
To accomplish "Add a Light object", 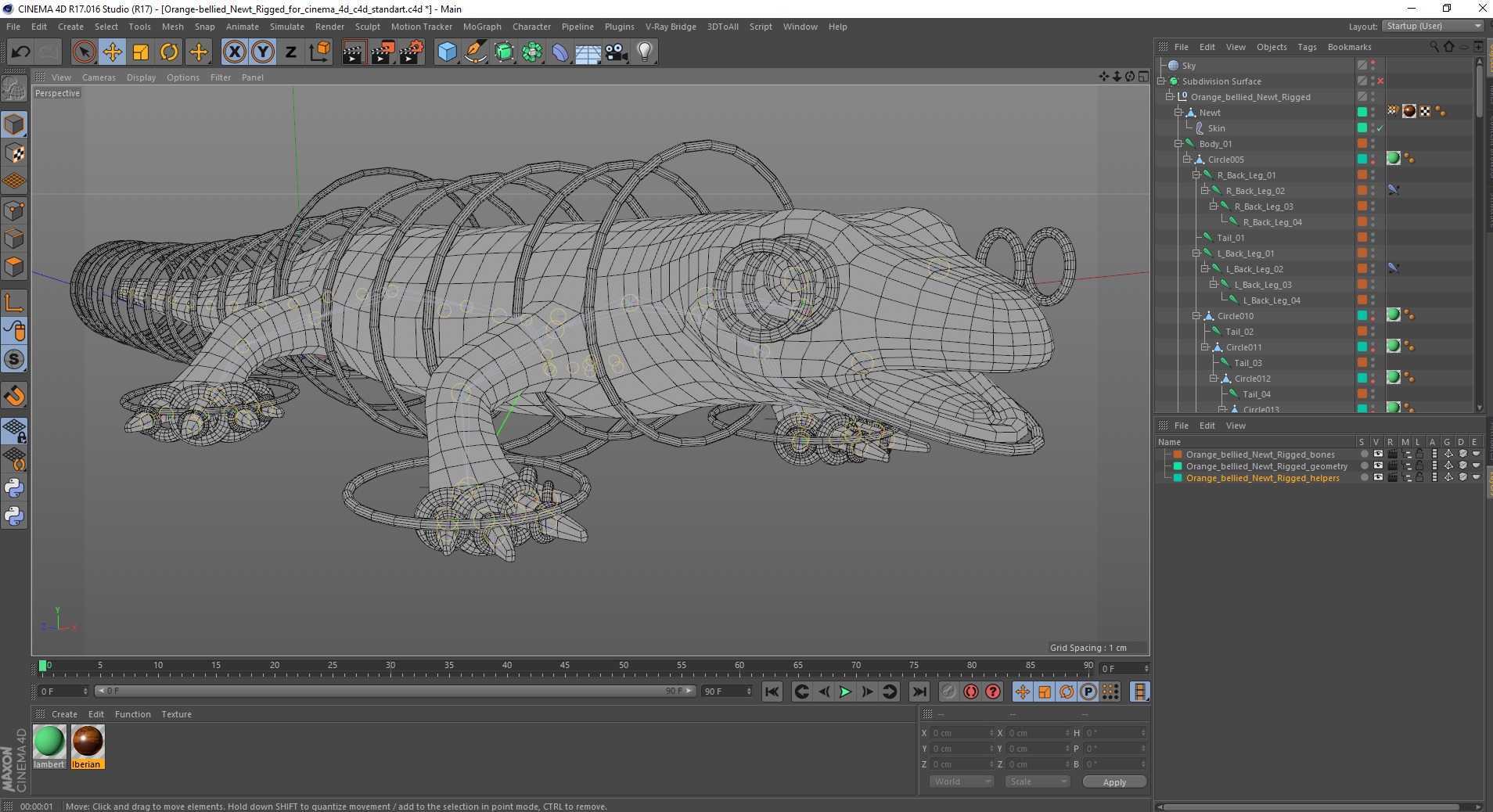I will [645, 52].
